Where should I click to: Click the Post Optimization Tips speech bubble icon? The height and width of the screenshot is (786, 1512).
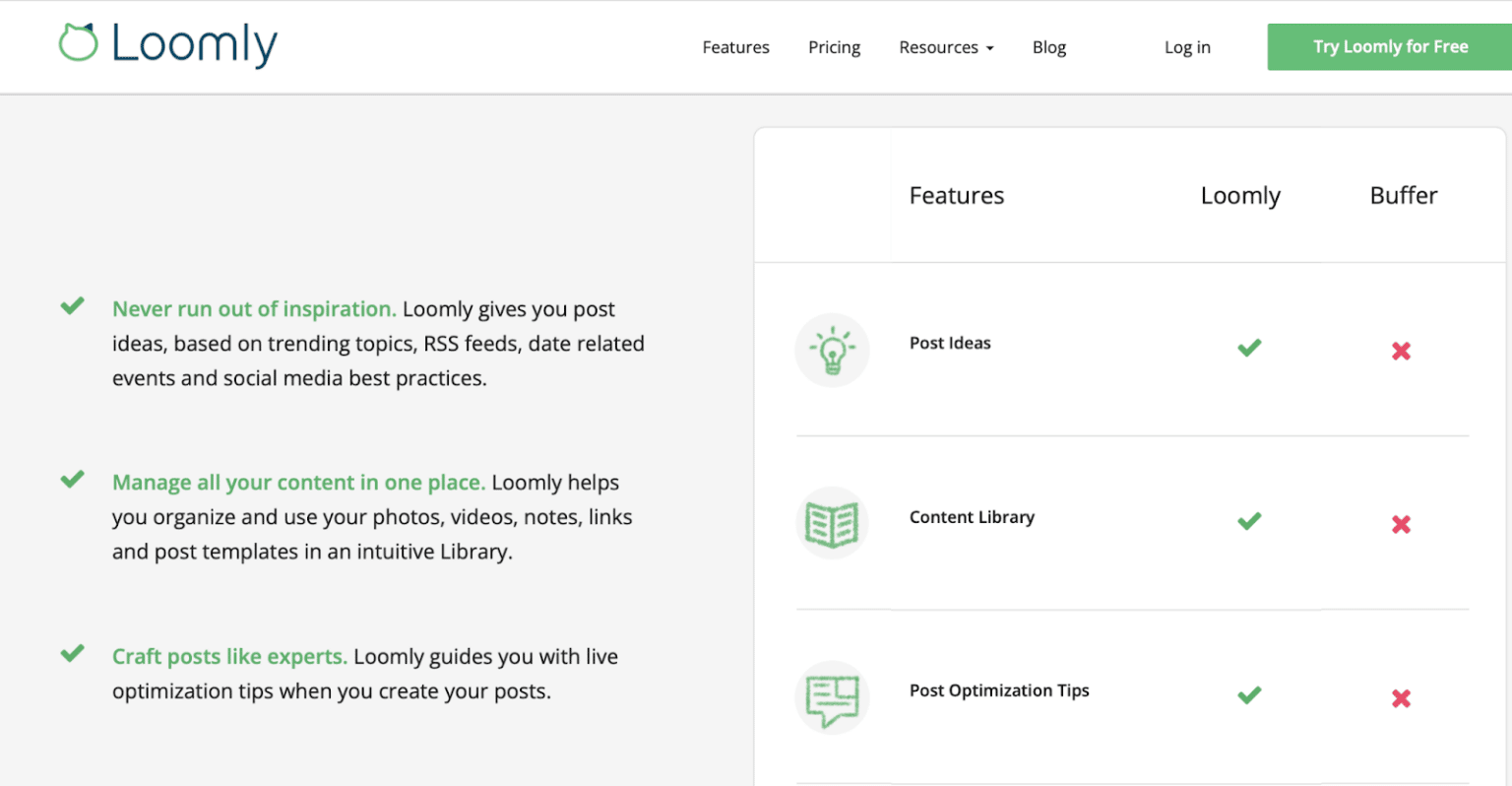[832, 696]
